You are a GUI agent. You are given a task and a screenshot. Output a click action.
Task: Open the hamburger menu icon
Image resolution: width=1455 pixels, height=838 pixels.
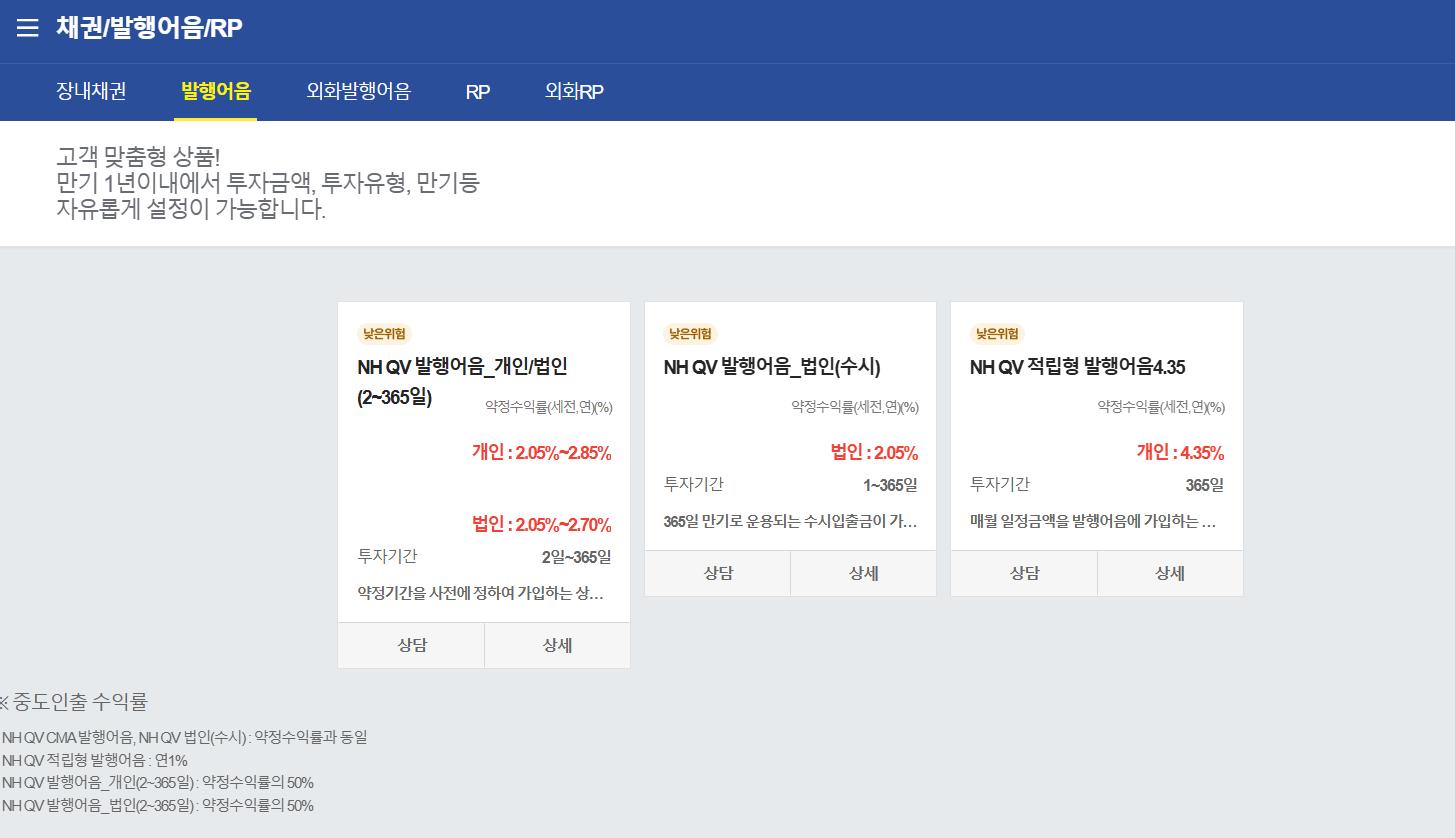[x=27, y=28]
